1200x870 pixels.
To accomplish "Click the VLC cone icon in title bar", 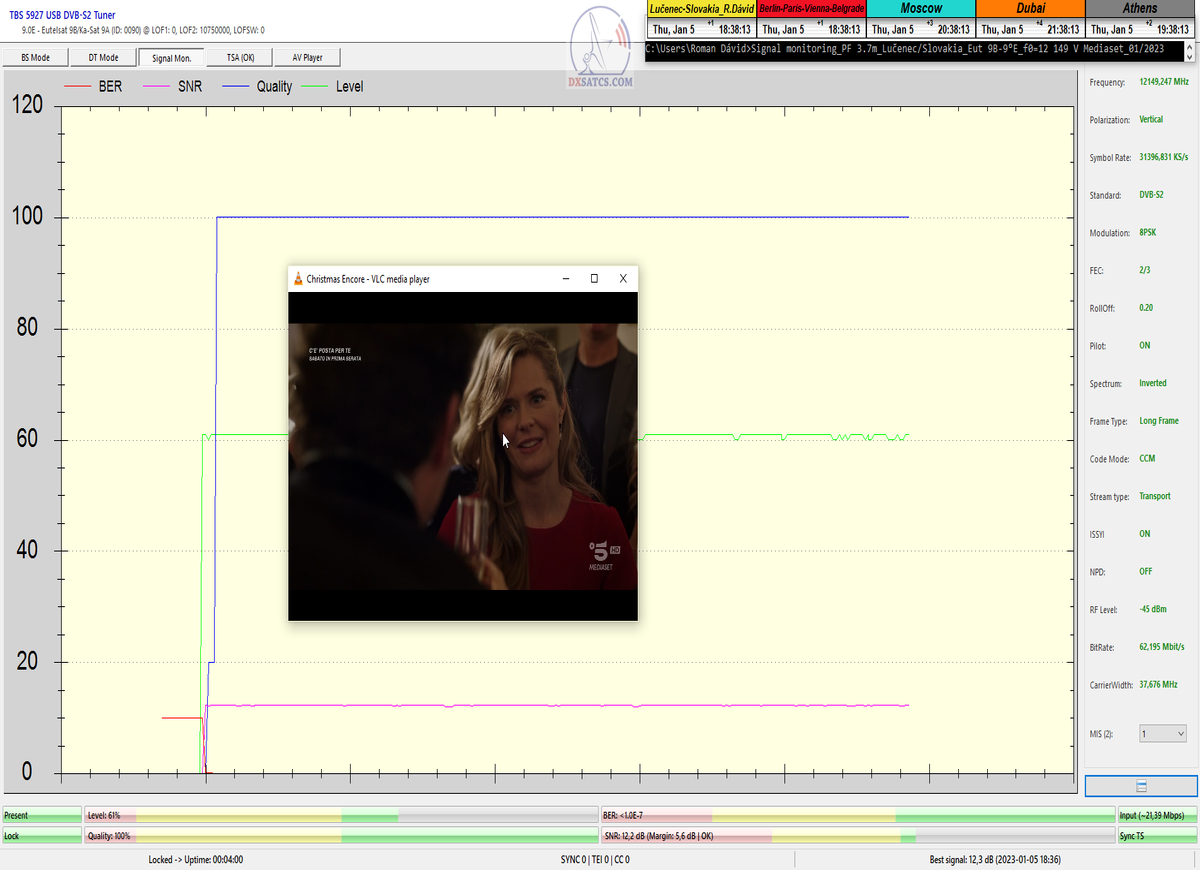I will tap(298, 279).
